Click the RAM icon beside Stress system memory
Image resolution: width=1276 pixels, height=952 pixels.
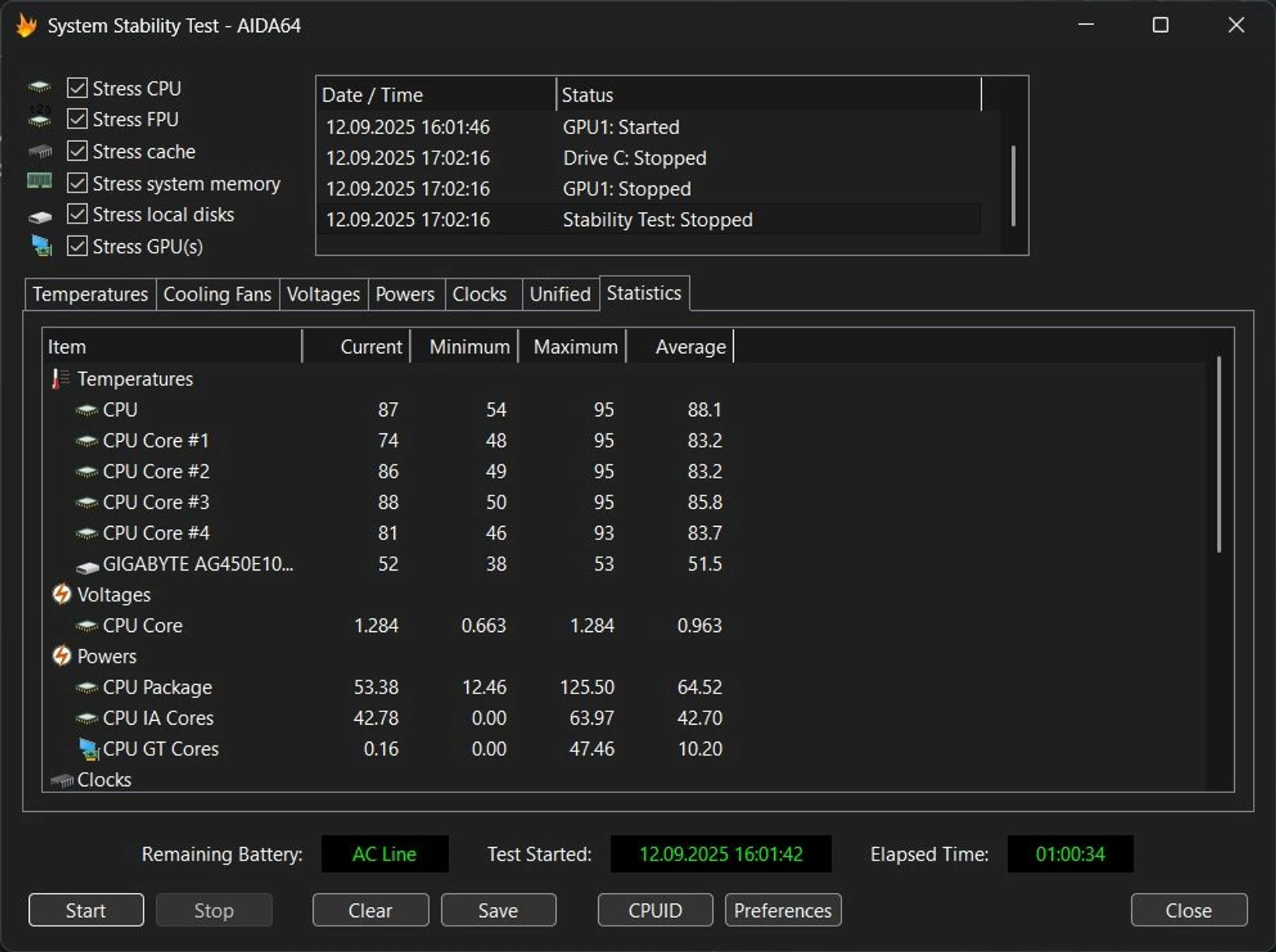[39, 181]
